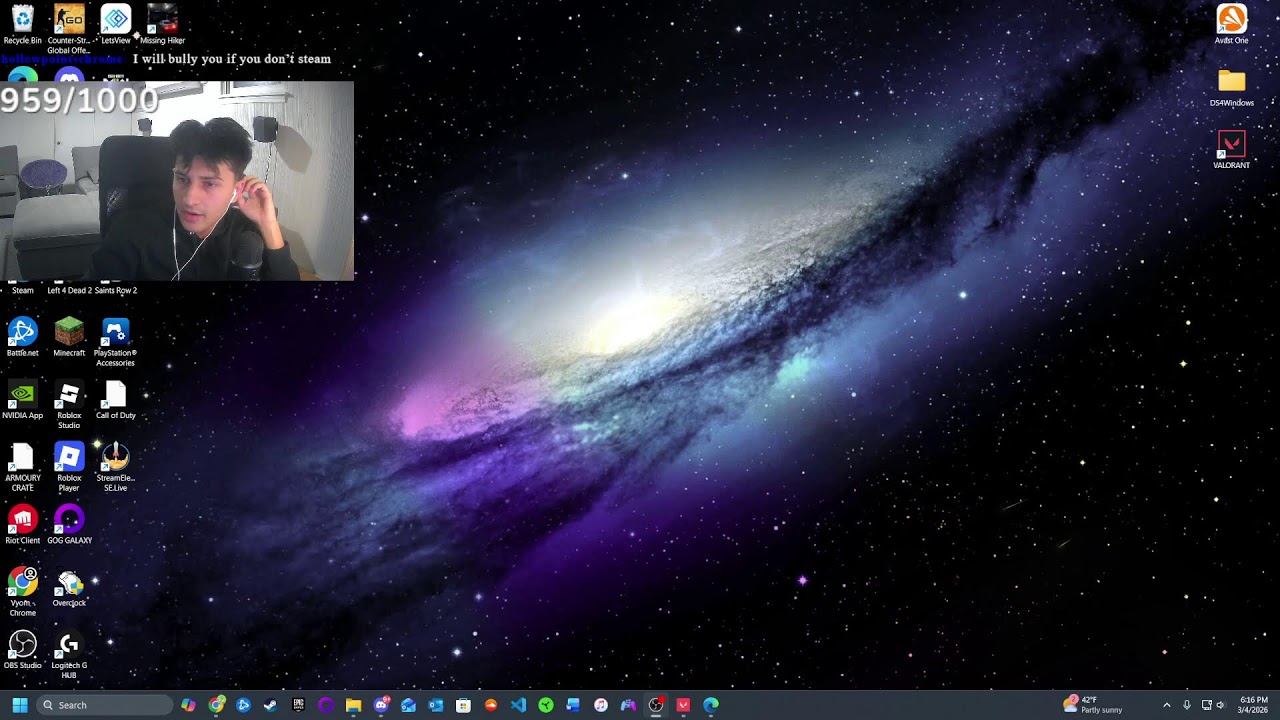The width and height of the screenshot is (1280, 720).
Task: Click the microphone tray icon
Action: click(1187, 705)
